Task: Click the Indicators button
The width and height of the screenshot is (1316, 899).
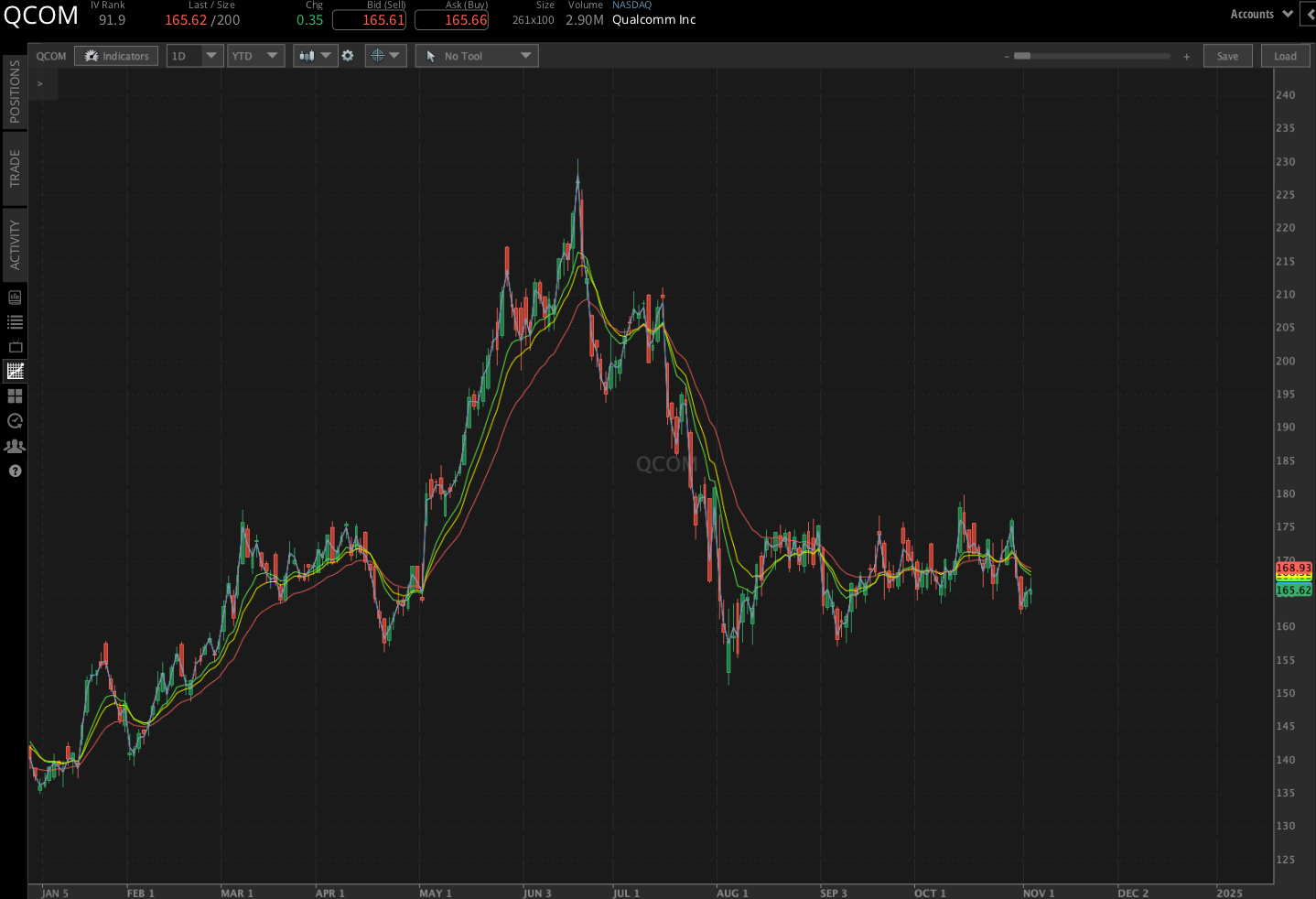Action: click(x=116, y=56)
